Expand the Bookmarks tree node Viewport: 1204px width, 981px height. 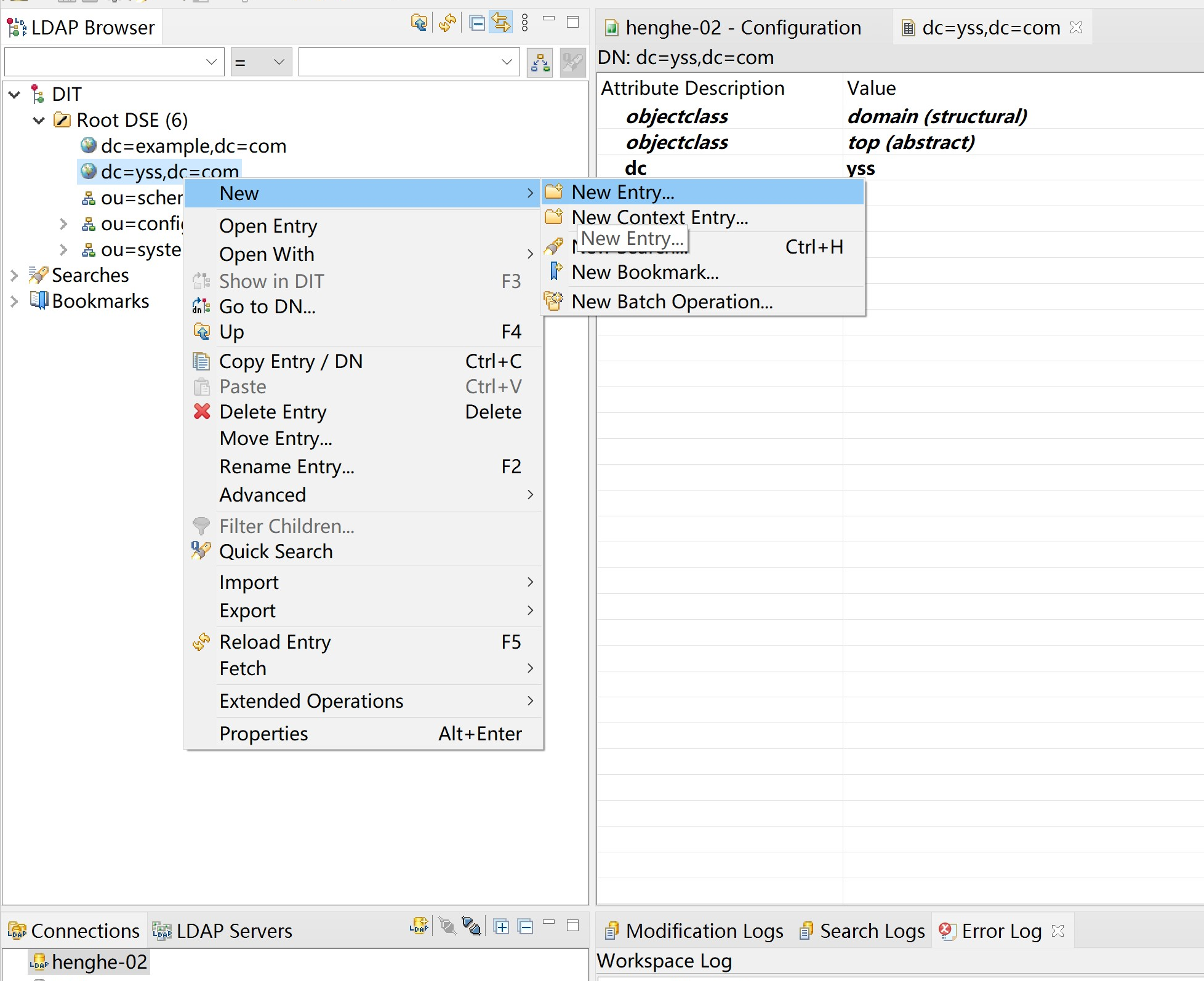(x=14, y=301)
